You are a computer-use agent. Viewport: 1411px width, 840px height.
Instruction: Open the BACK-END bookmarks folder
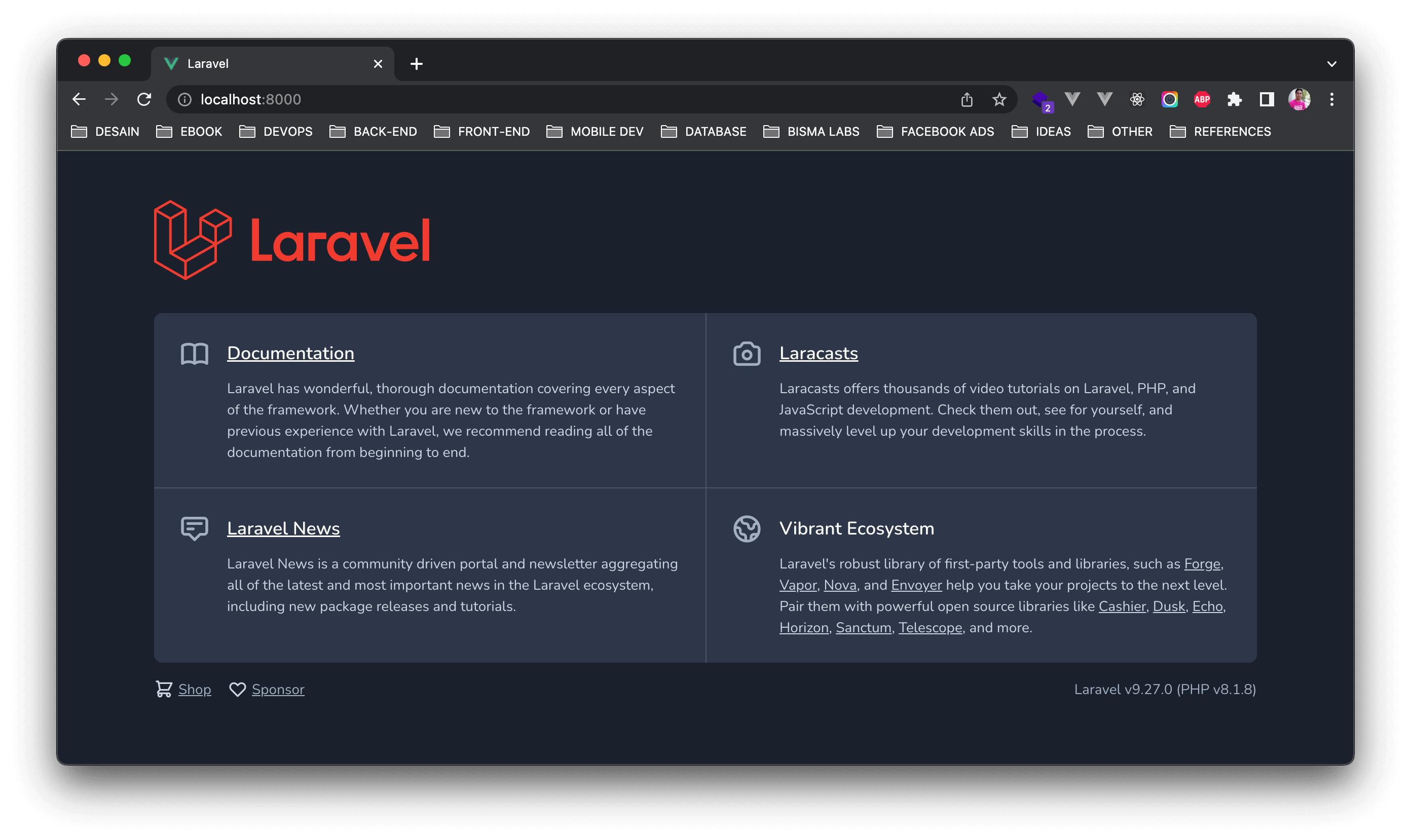coord(374,132)
